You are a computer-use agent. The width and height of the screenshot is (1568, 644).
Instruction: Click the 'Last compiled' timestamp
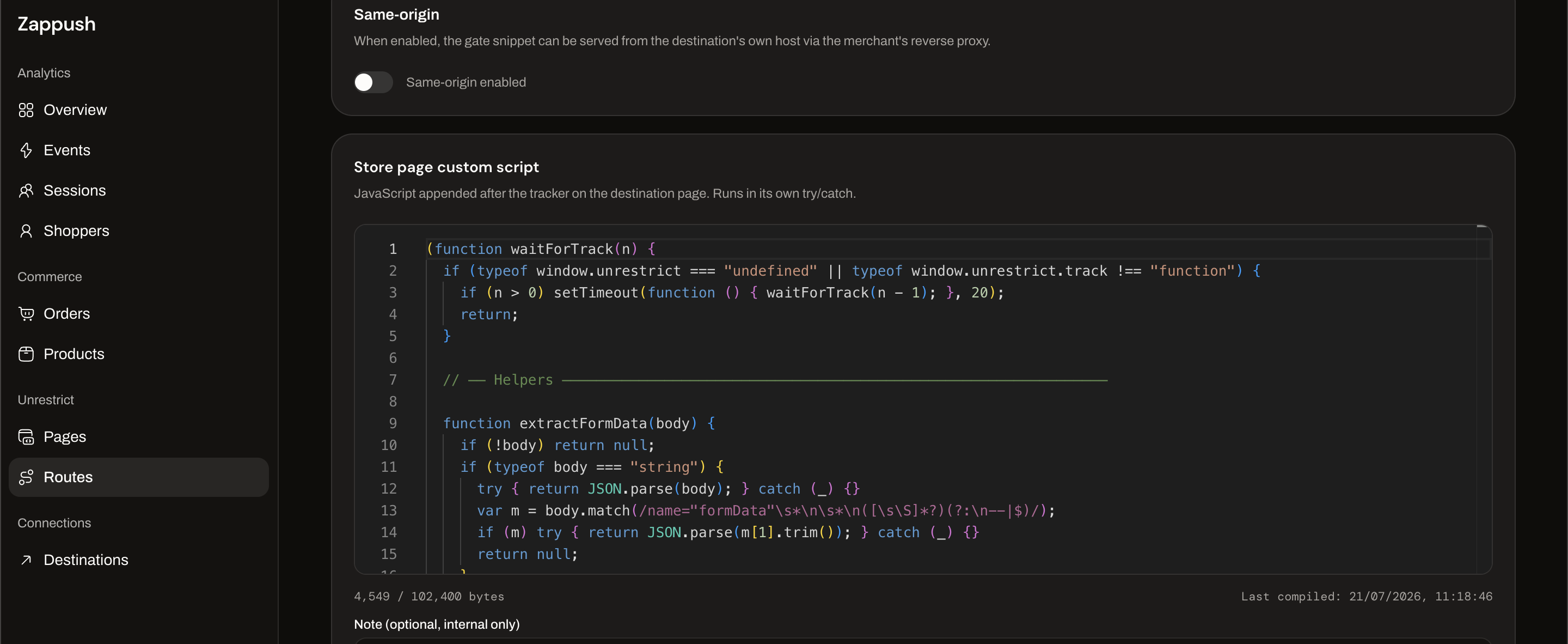[x=1367, y=597]
